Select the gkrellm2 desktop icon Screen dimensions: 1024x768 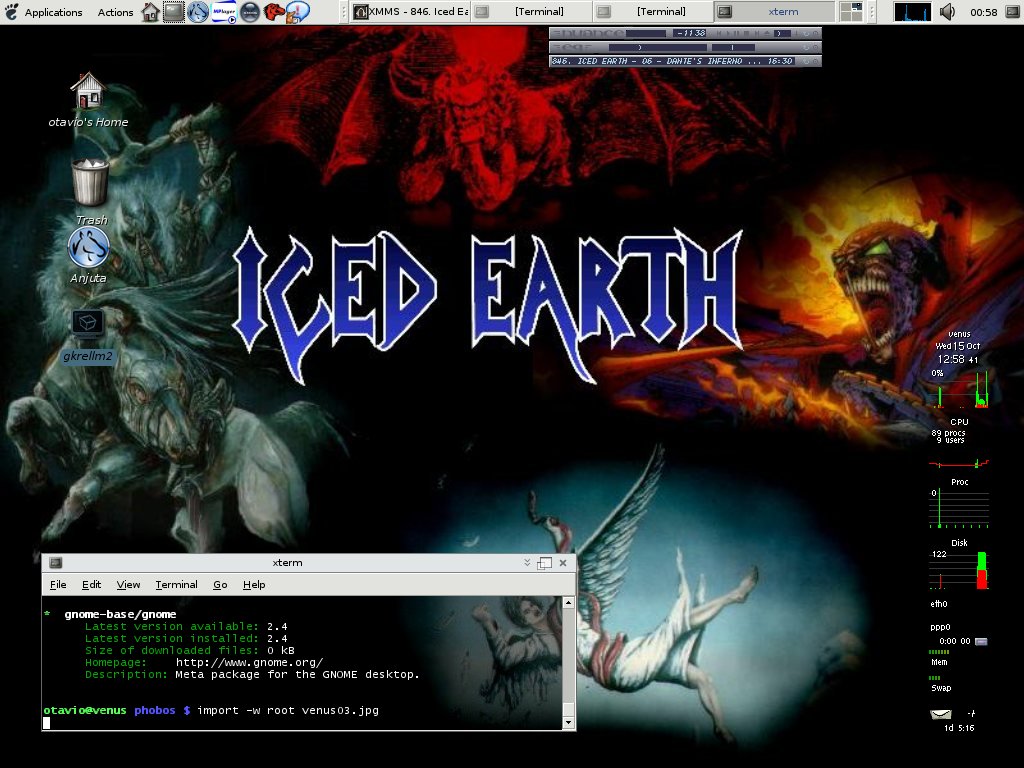coord(88,337)
